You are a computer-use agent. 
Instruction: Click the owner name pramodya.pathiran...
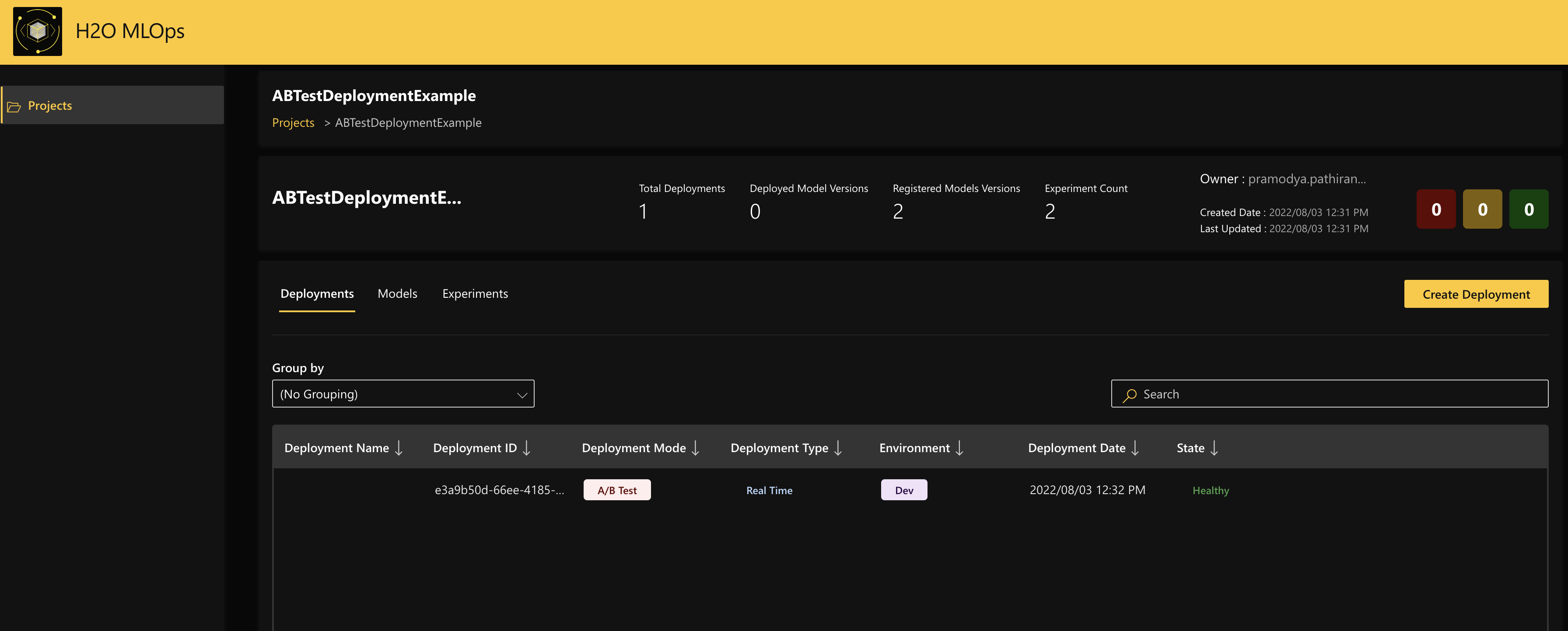[1307, 179]
